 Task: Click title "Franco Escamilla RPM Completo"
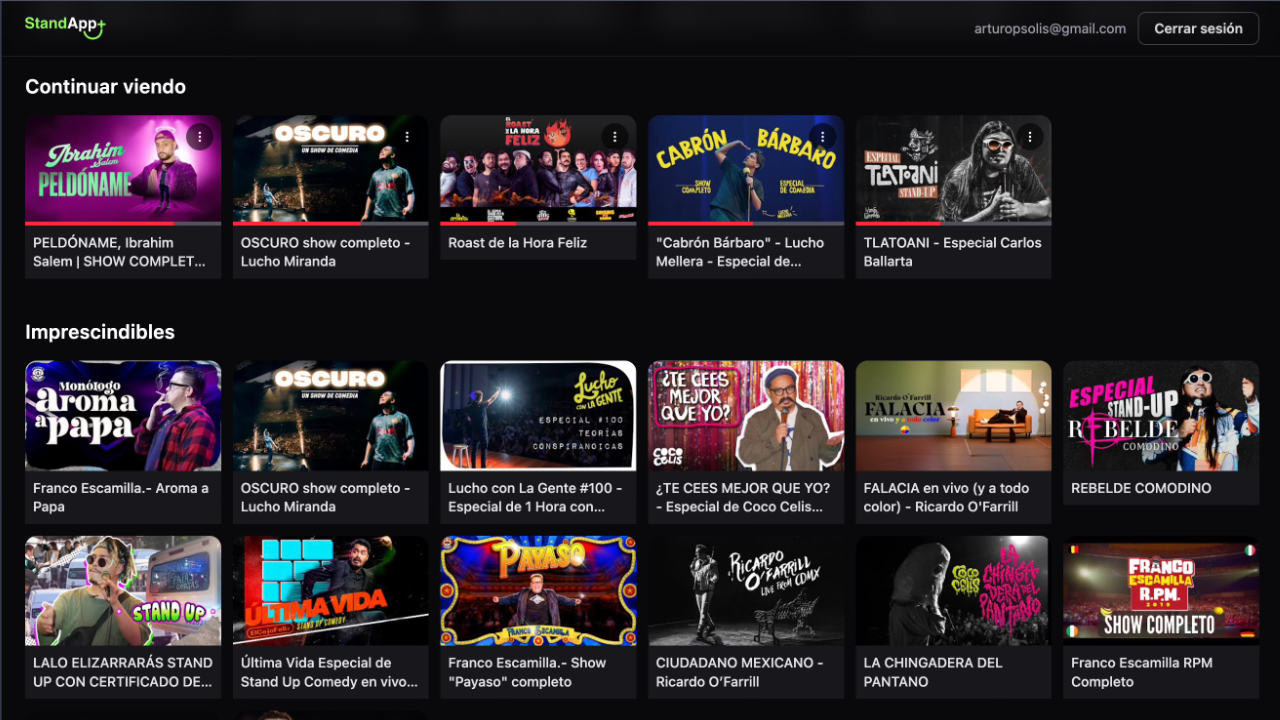(1142, 672)
